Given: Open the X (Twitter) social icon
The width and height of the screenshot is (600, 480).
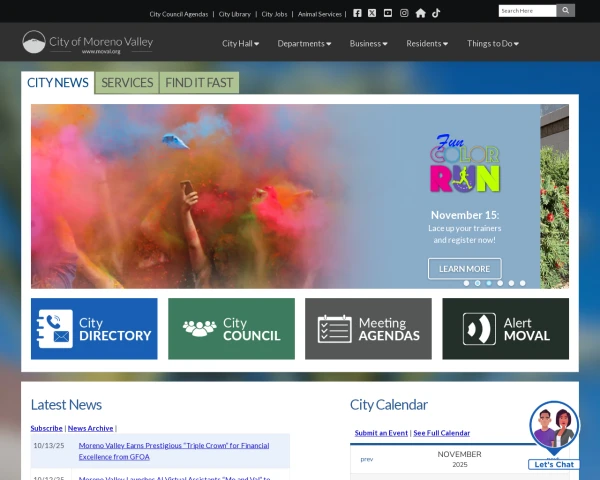Looking at the screenshot, I should (372, 13).
